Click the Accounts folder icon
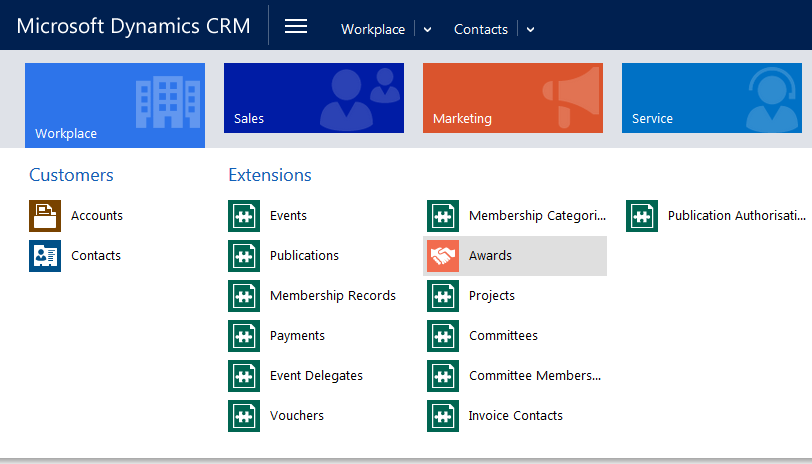This screenshot has width=812, height=464. [45, 216]
